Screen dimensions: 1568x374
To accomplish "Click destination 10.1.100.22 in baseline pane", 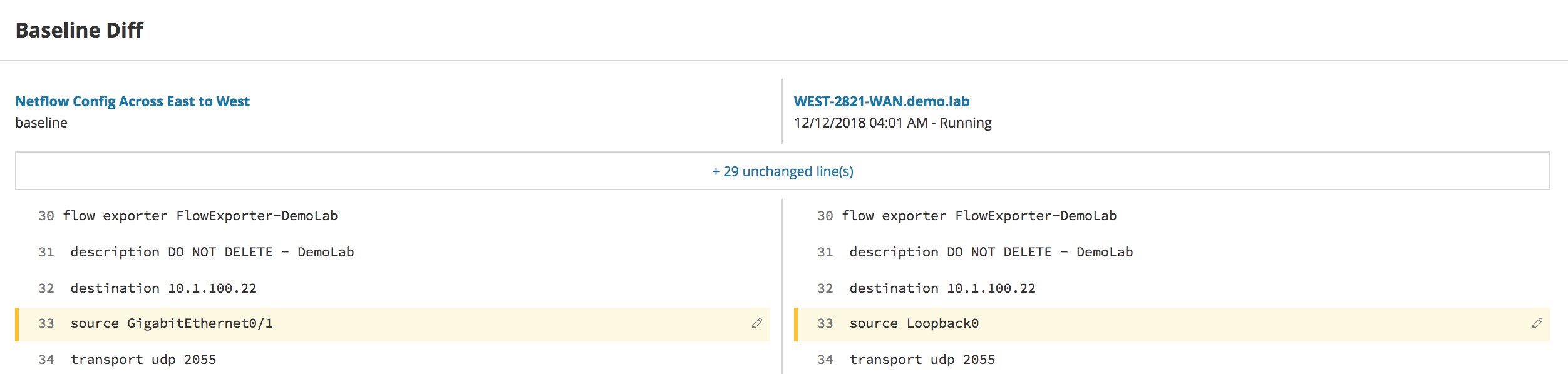I will (x=163, y=288).
